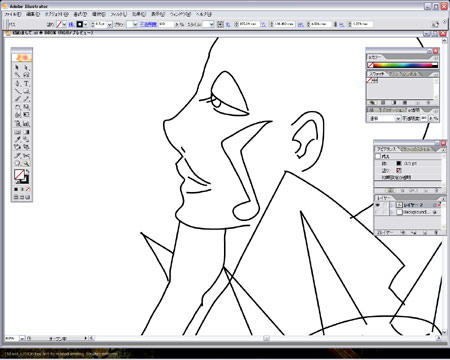450x360 pixels.
Task: Select the Type tool in toolbox
Action: [27, 83]
